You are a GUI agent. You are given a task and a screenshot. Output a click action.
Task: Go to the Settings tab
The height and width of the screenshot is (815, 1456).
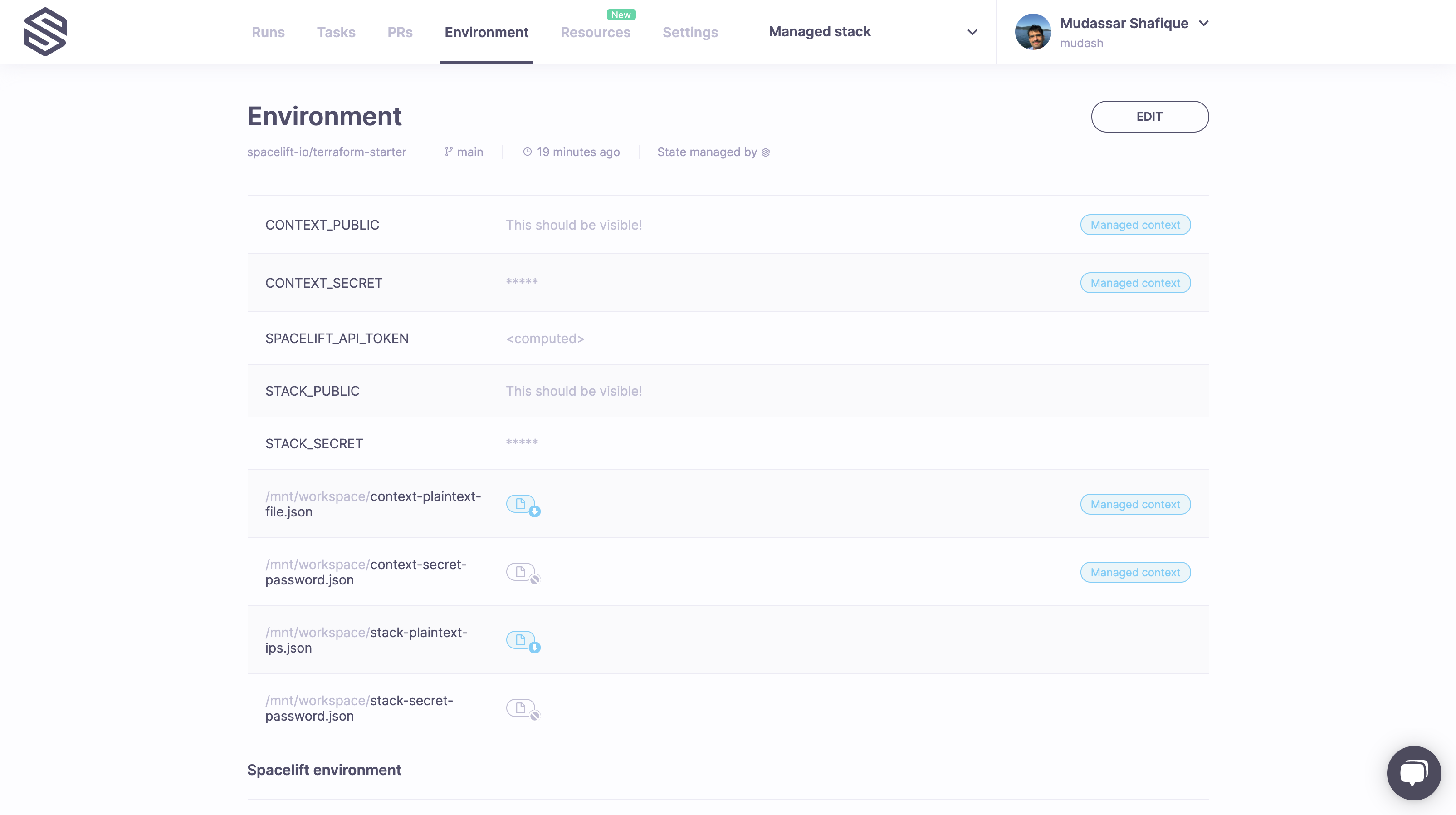[690, 32]
